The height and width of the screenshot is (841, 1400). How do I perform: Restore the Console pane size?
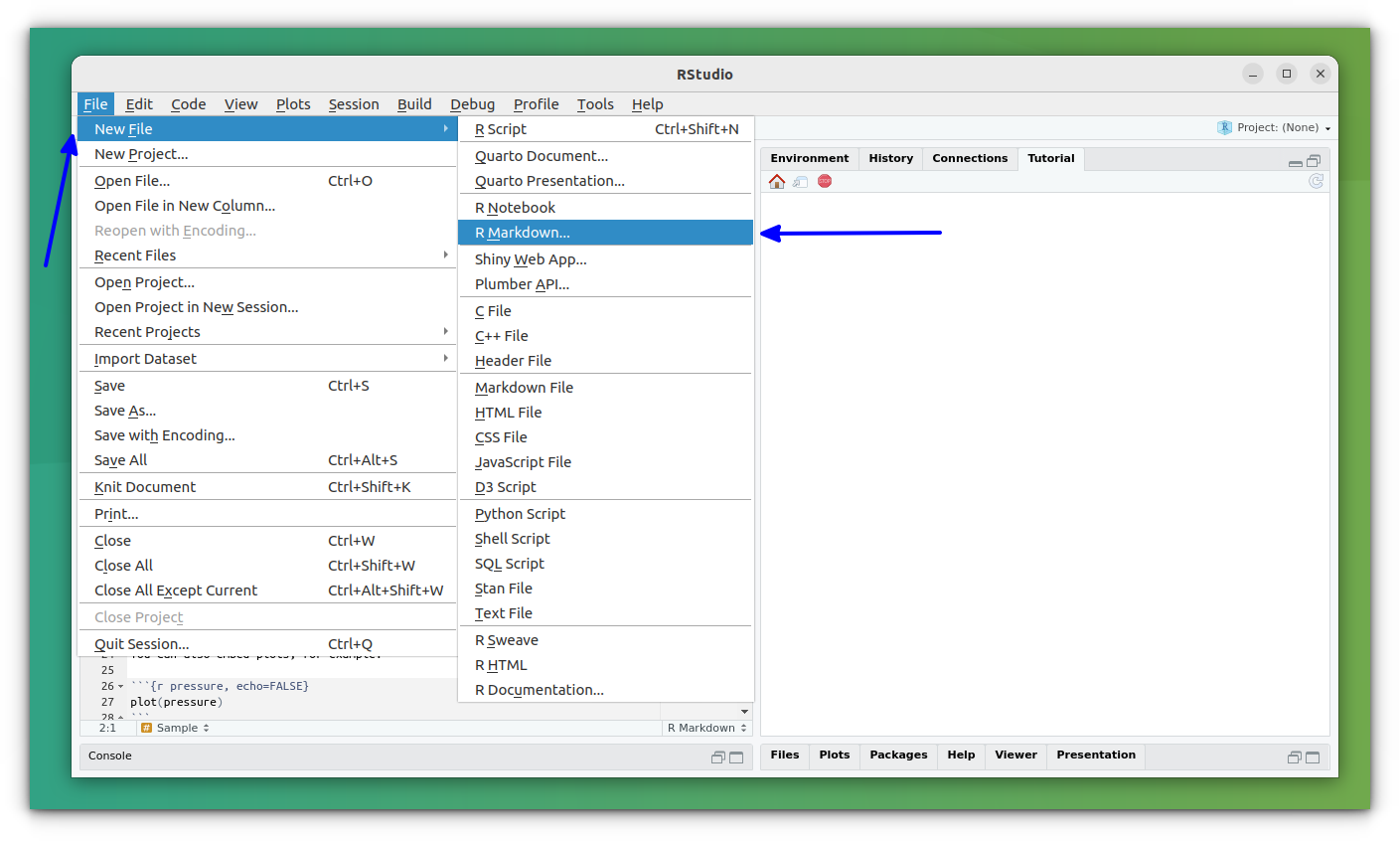tap(717, 757)
